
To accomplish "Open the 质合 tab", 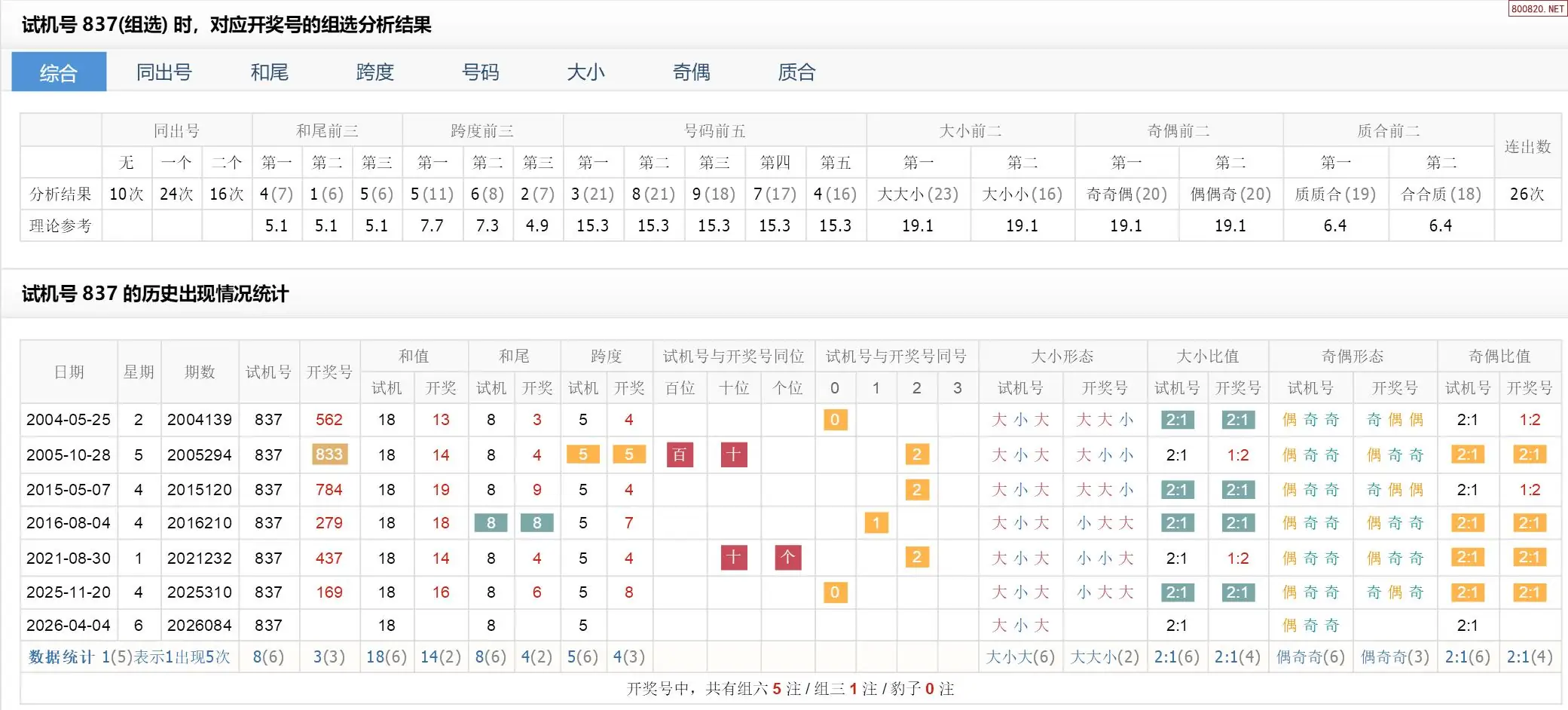I will pyautogui.click(x=796, y=72).
